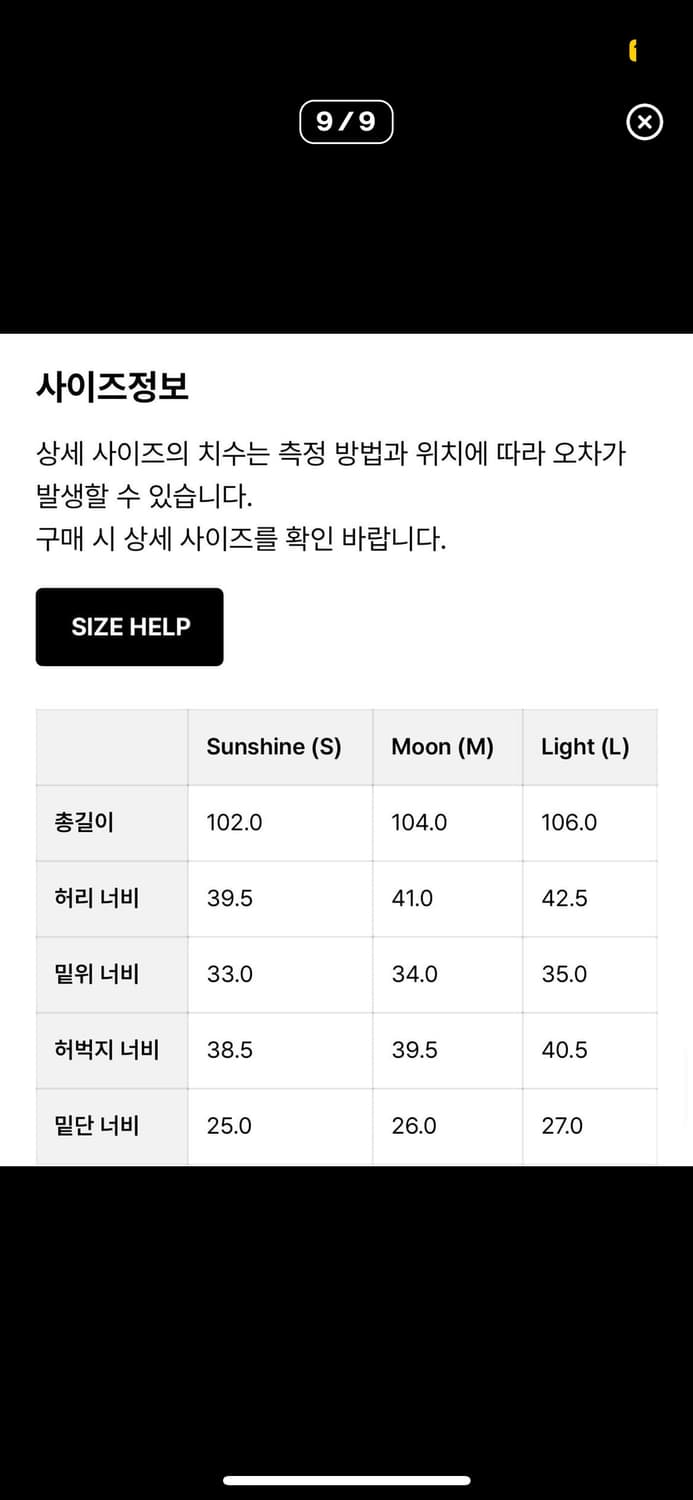Click the 40.5 thigh width cell
This screenshot has width=693, height=1500.
click(564, 1050)
